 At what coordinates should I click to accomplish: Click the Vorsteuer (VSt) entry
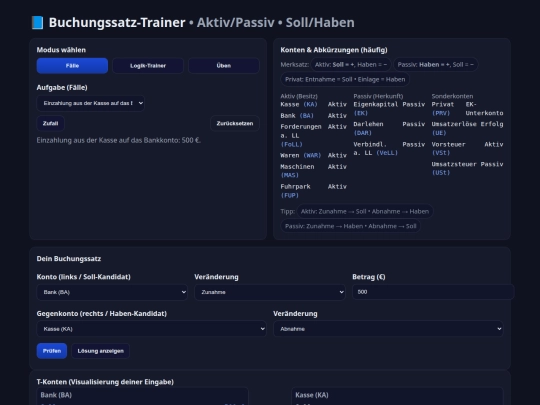coord(467,148)
